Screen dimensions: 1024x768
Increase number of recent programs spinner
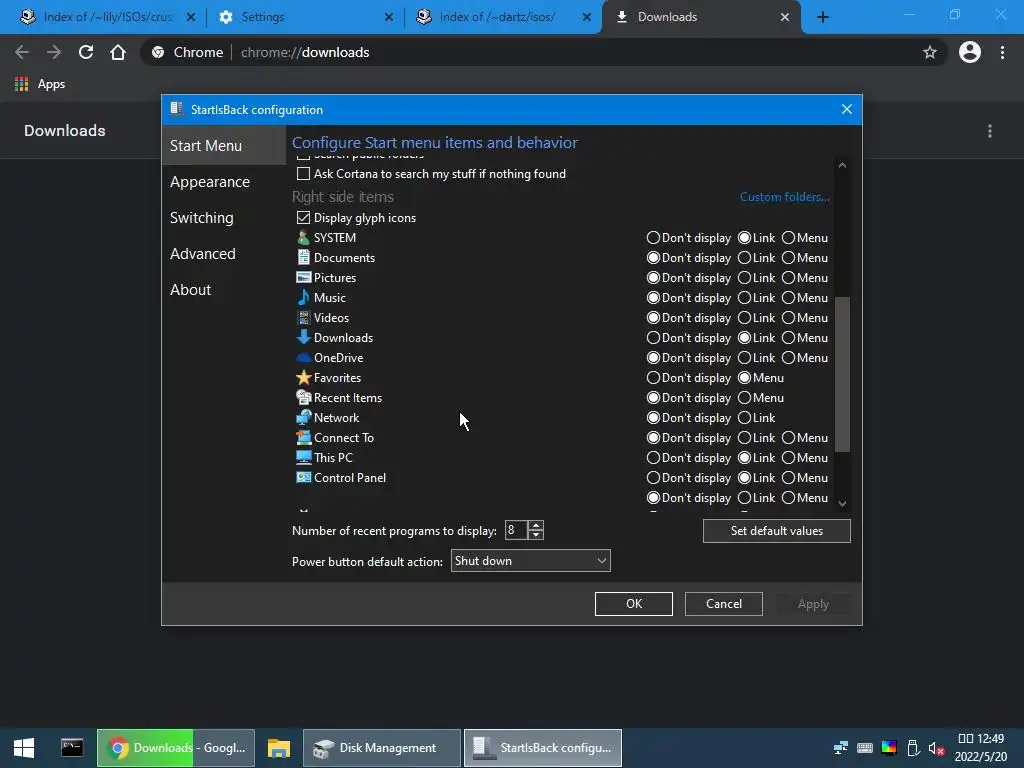pyautogui.click(x=536, y=525)
